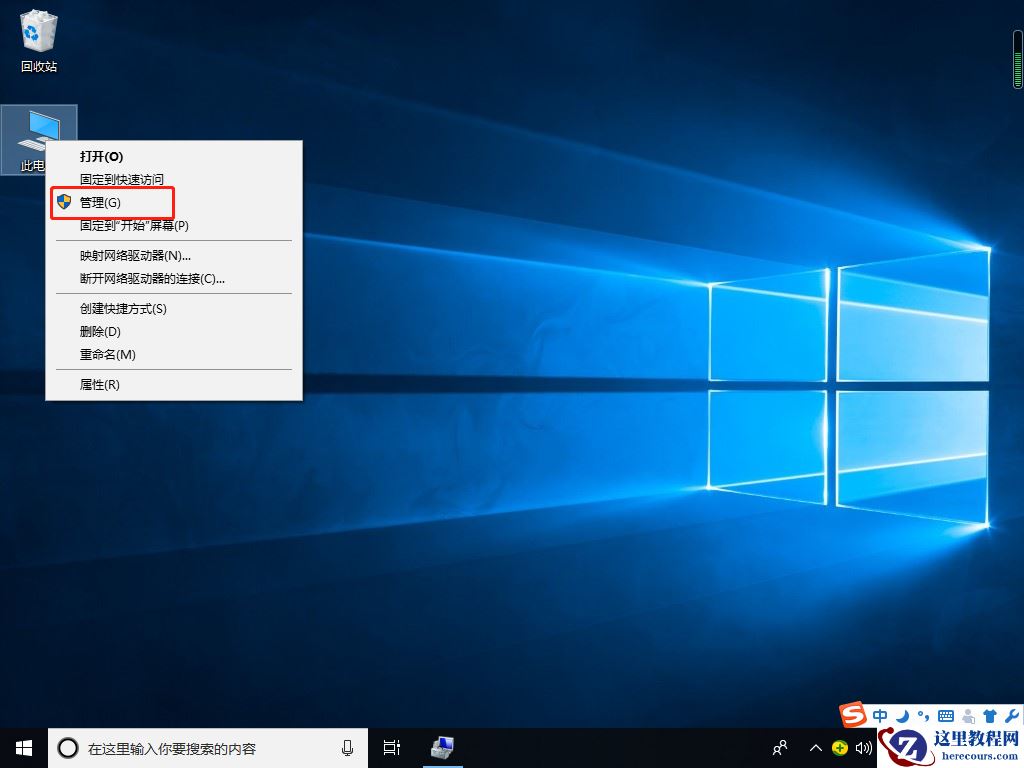
Task: Toggle 中 to switch Chinese/English input
Action: point(880,715)
